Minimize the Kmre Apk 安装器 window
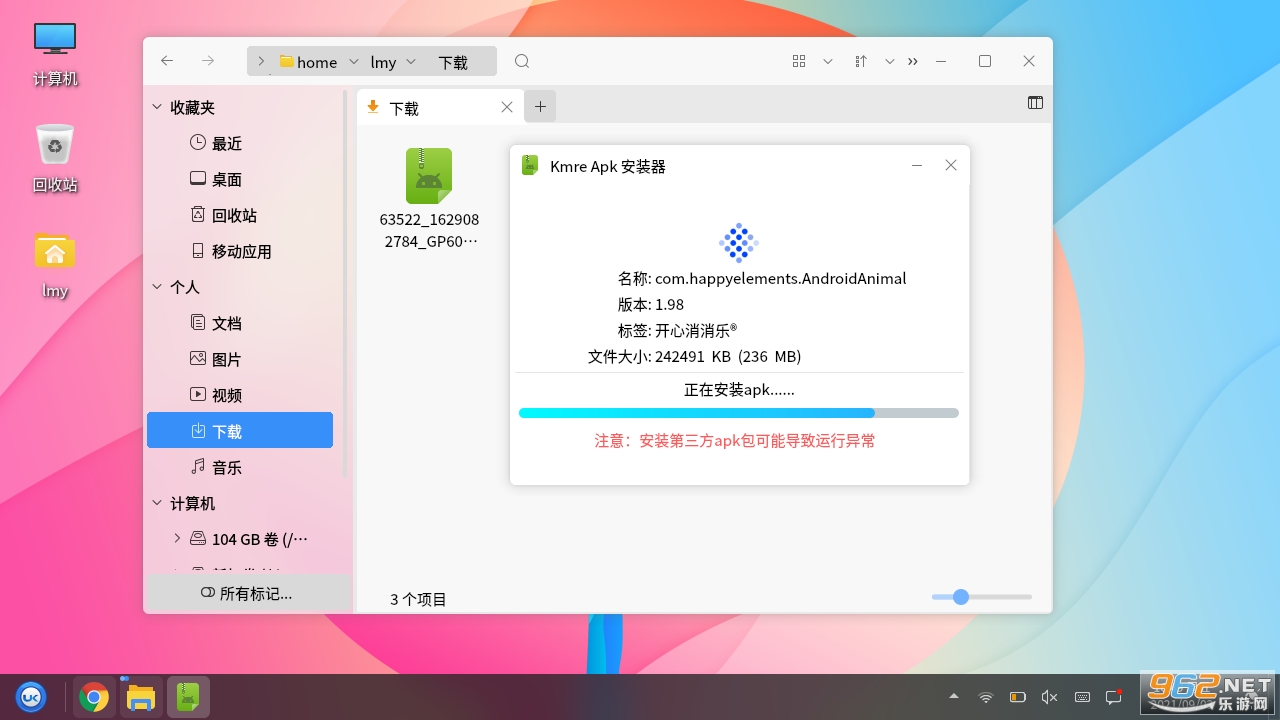This screenshot has height=720, width=1280. pyautogui.click(x=917, y=165)
